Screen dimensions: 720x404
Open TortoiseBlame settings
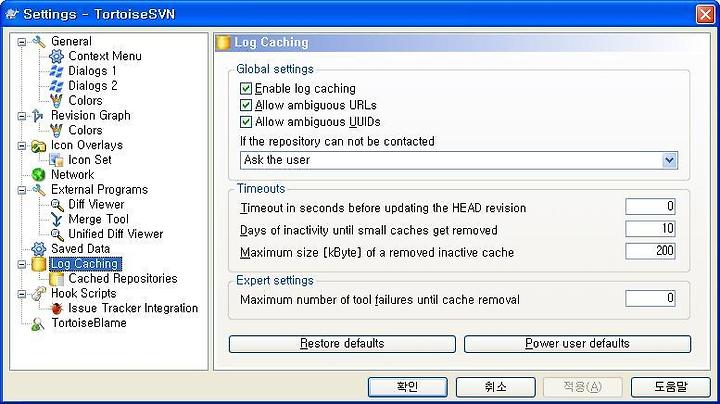(89, 323)
